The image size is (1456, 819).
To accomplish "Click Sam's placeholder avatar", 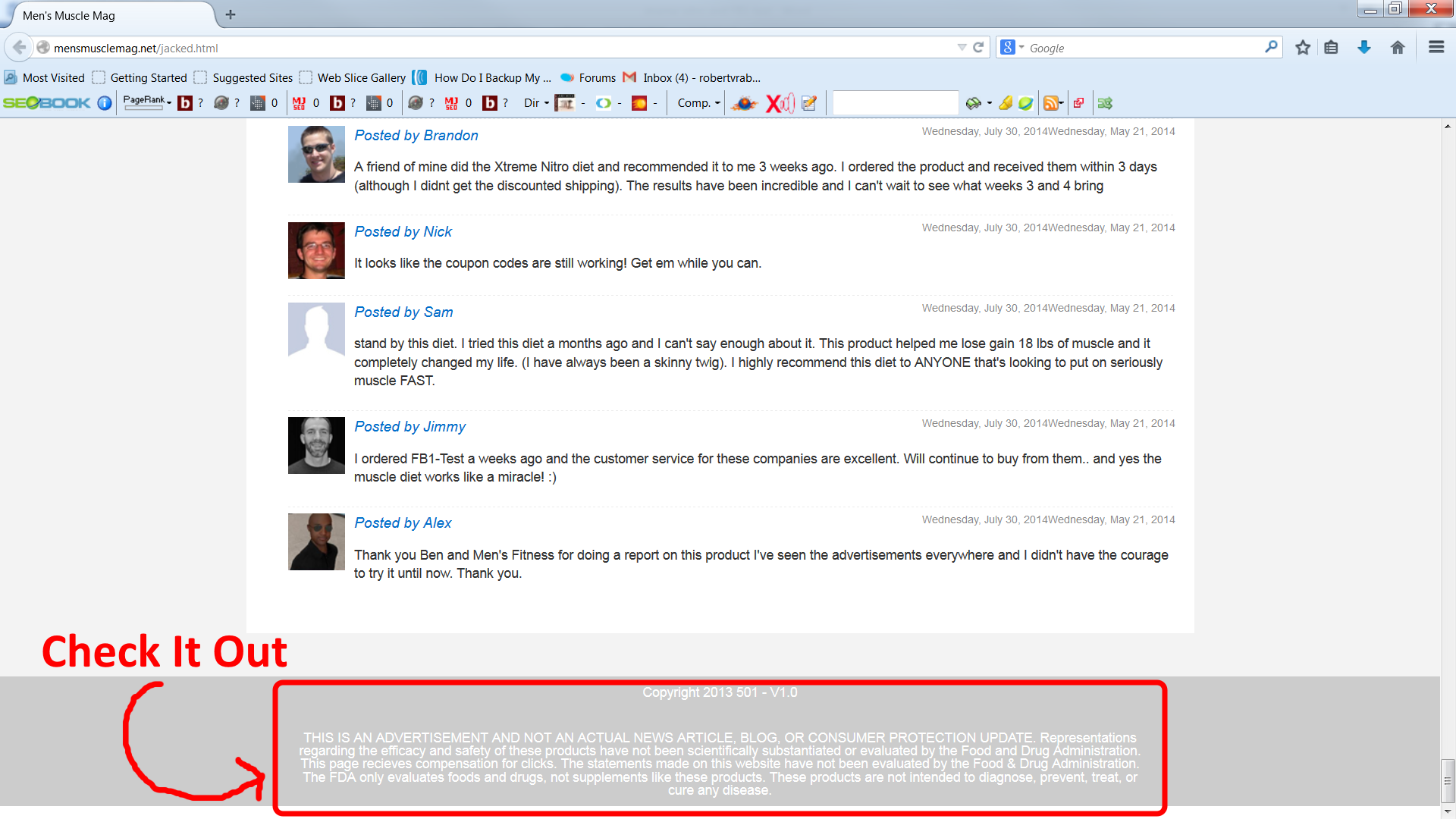I will click(316, 330).
